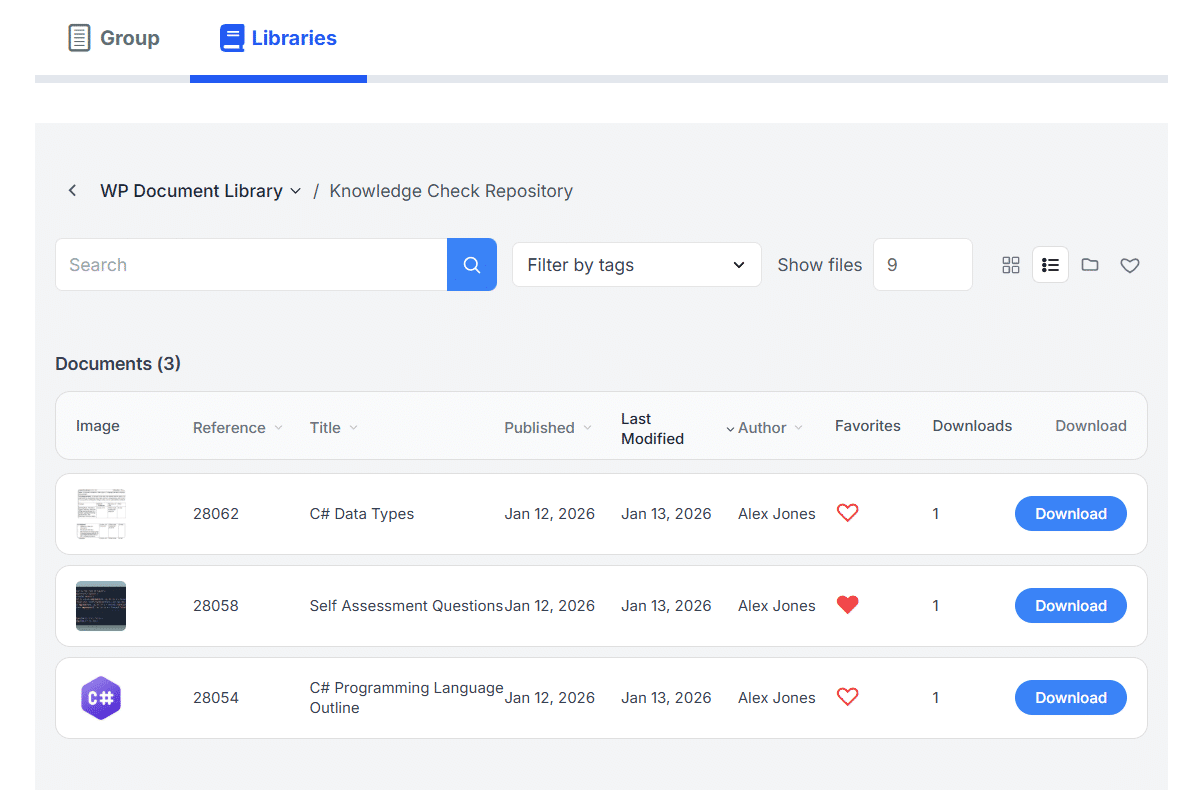The image size is (1202, 790).
Task: Click Alex Jones in the 28054 row
Action: [x=777, y=698]
